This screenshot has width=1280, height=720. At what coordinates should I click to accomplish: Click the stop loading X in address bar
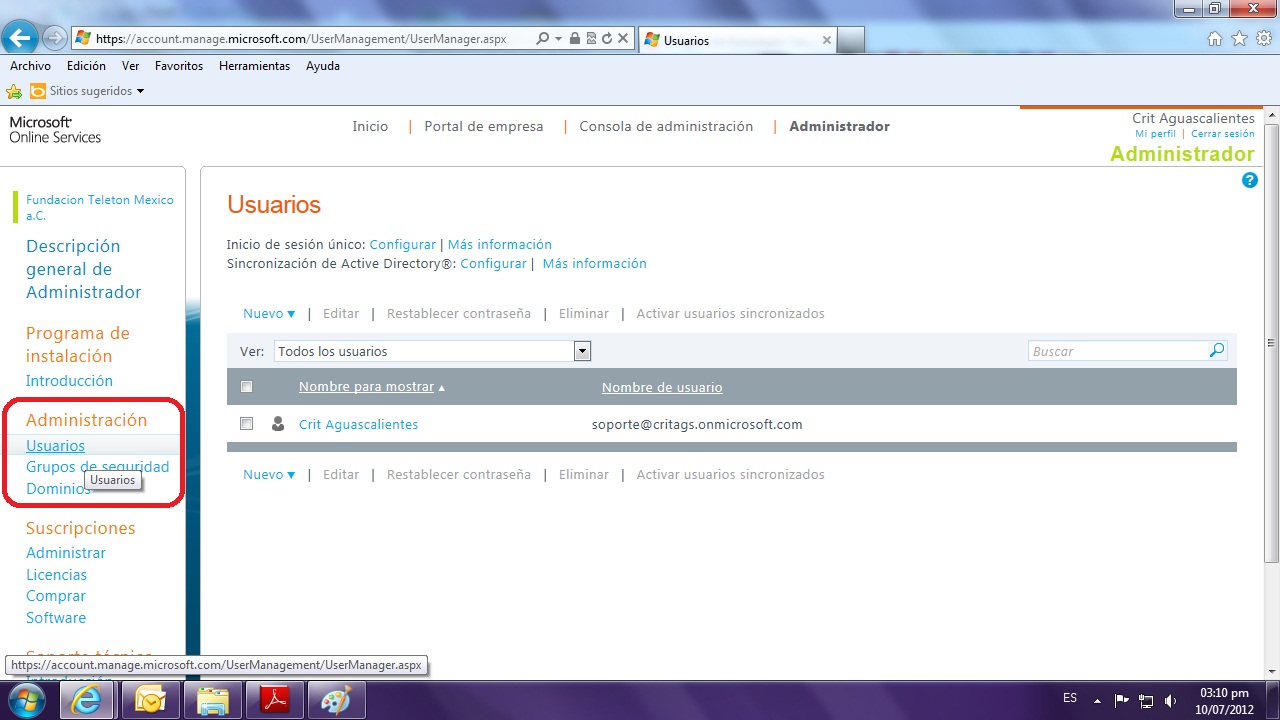tap(623, 39)
